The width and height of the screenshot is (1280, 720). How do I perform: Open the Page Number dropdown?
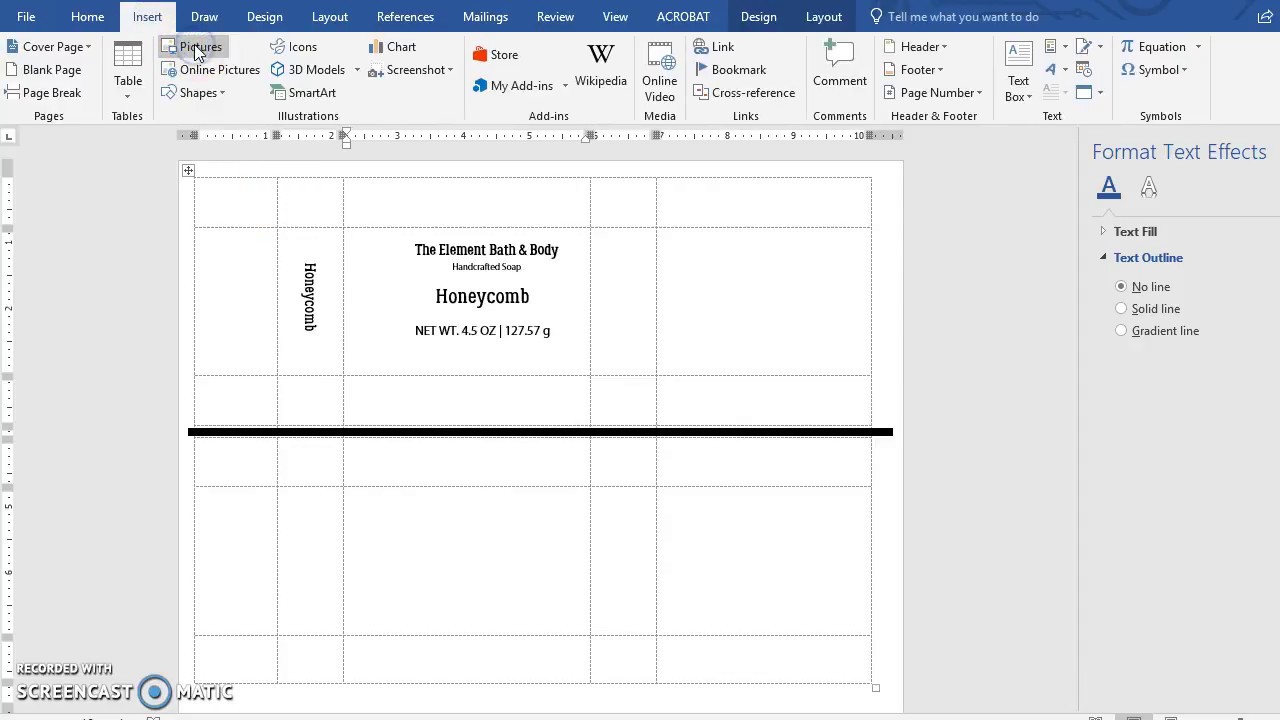click(x=933, y=93)
